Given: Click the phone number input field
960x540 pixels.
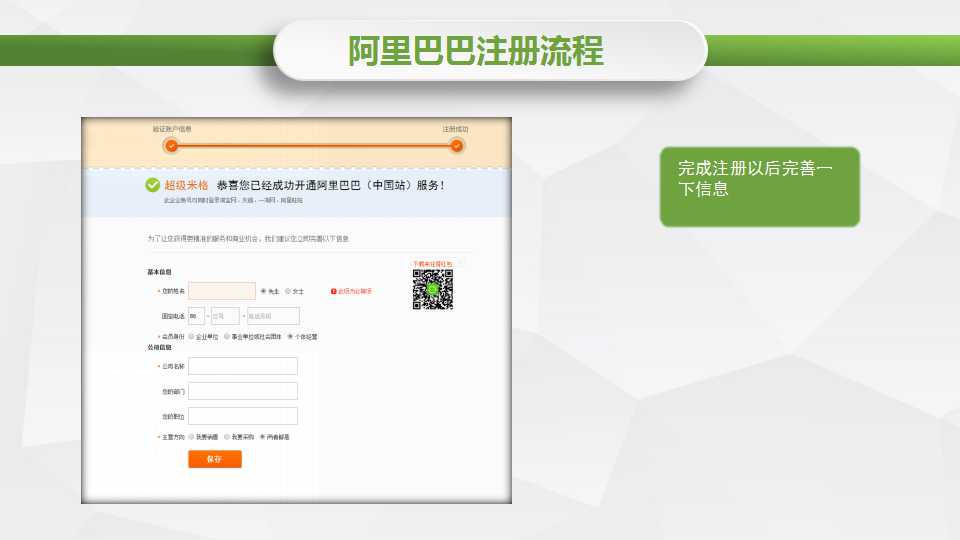Looking at the screenshot, I should (273, 316).
